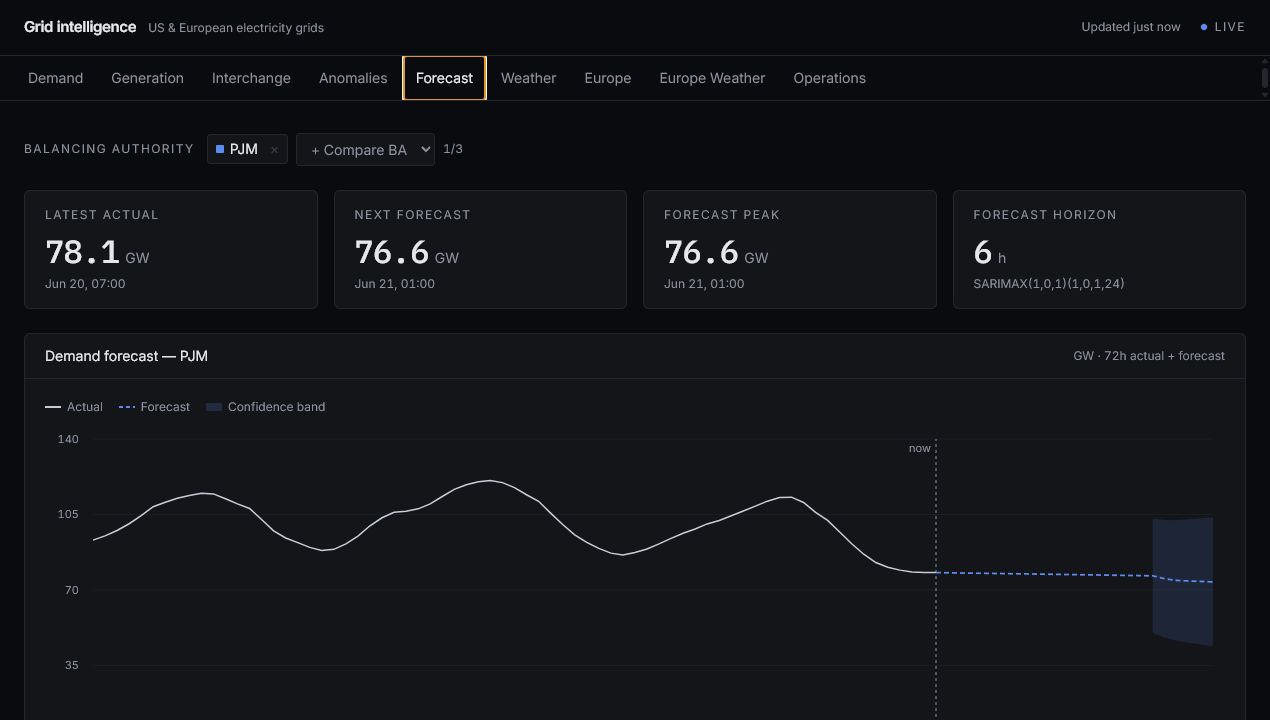Go to the Operations tab

pos(829,78)
